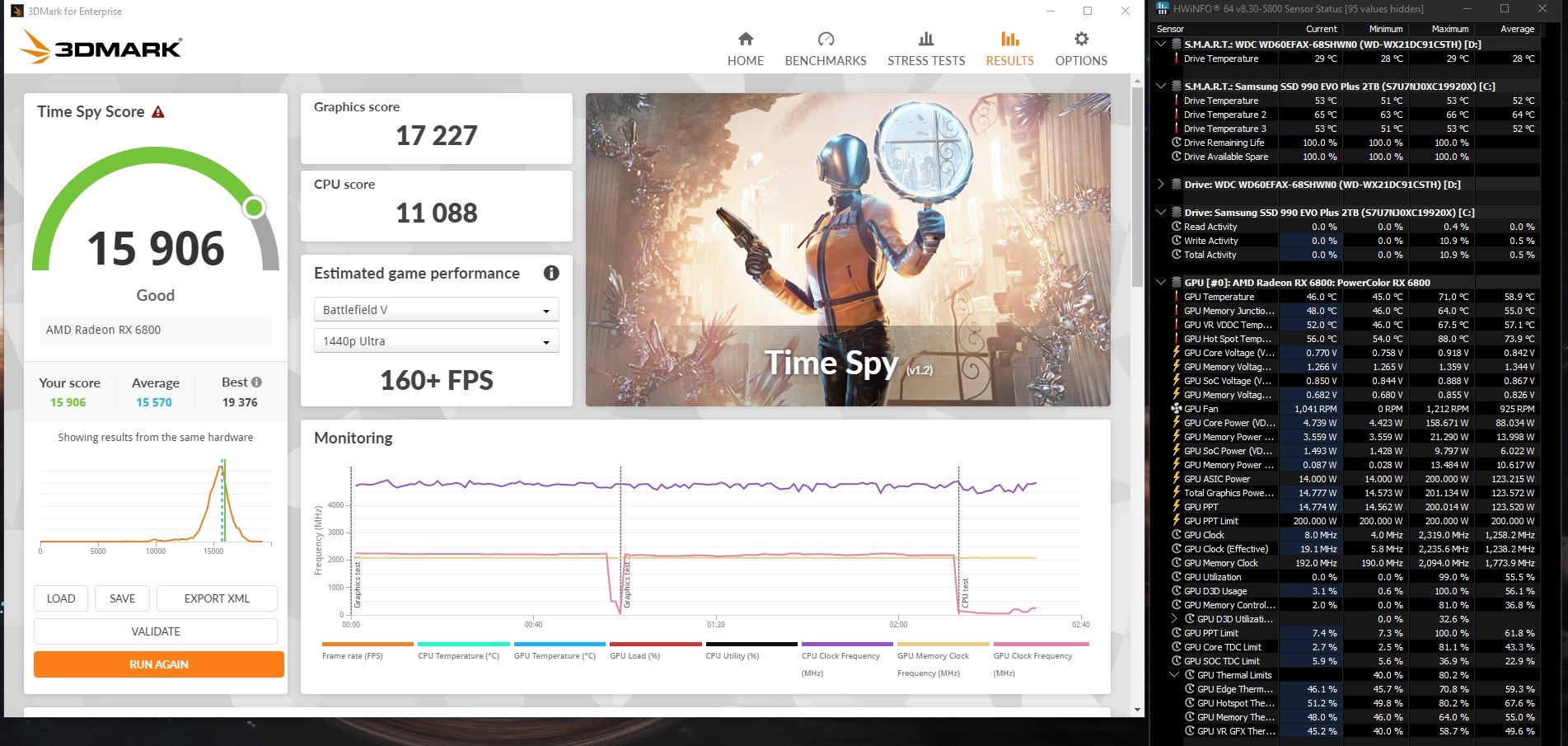This screenshot has height=746, width=1568.
Task: Click the fan icon on the GPU Fan row
Action: pos(1177,409)
